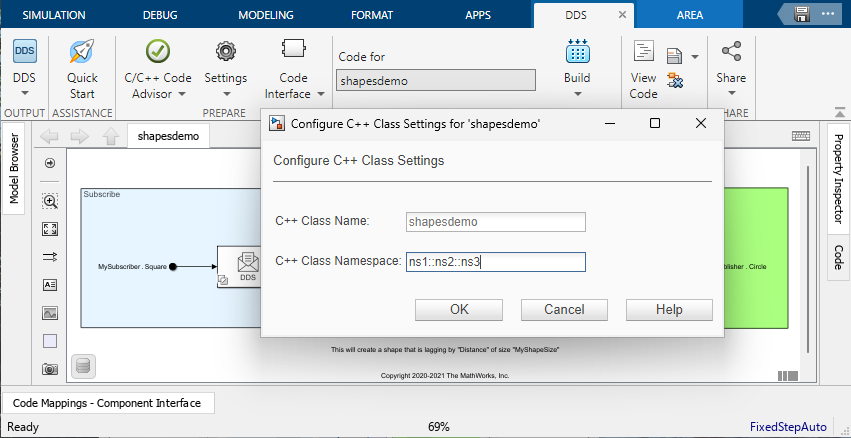Expand the Code Interface dropdown arrow
Viewport: 851px width, 438px height.
click(x=321, y=94)
